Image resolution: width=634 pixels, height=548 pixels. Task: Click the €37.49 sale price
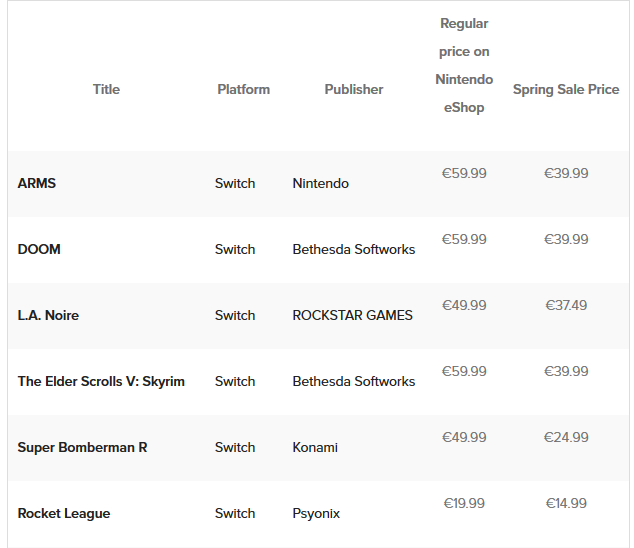coord(566,305)
